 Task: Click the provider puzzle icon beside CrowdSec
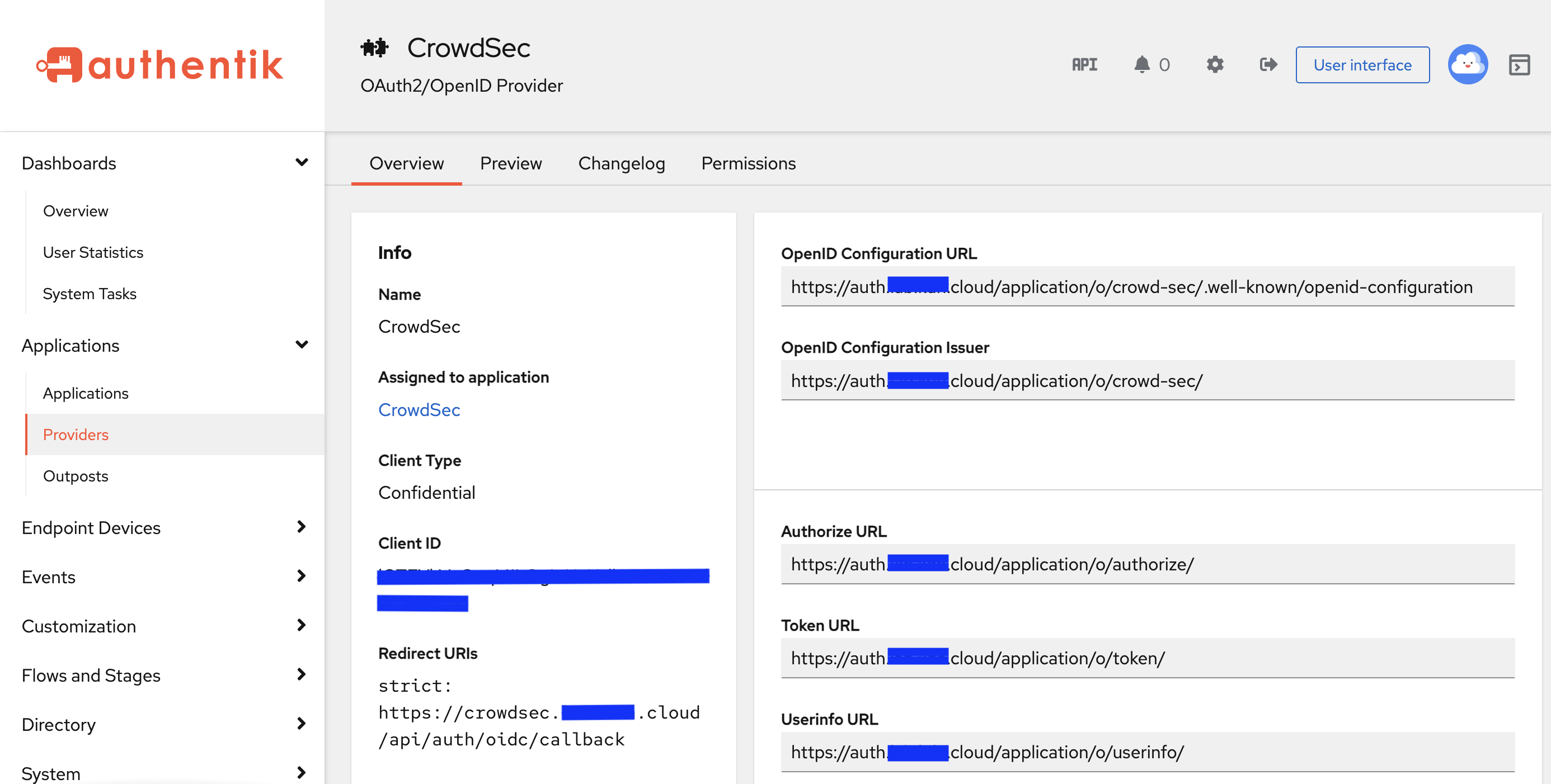374,48
